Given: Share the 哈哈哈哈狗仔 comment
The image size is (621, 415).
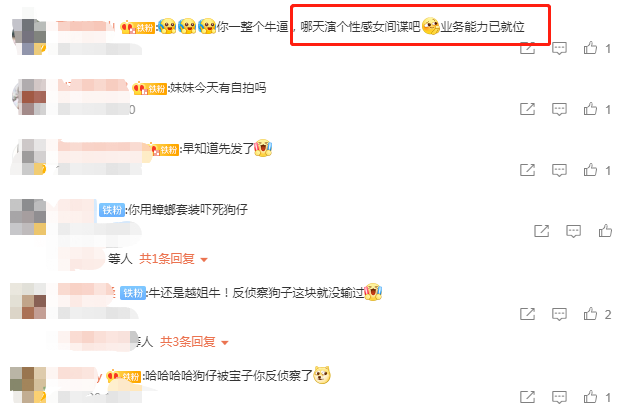Looking at the screenshot, I should pos(527,397).
